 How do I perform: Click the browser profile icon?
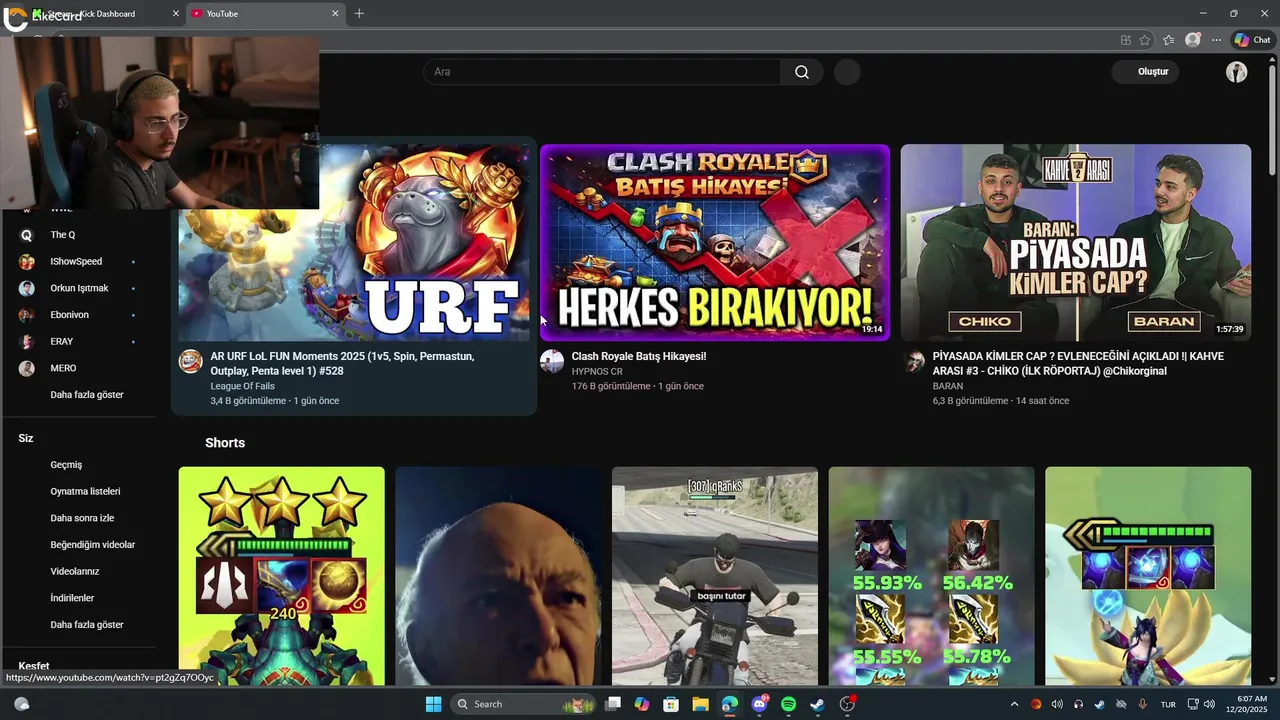[x=1192, y=40]
